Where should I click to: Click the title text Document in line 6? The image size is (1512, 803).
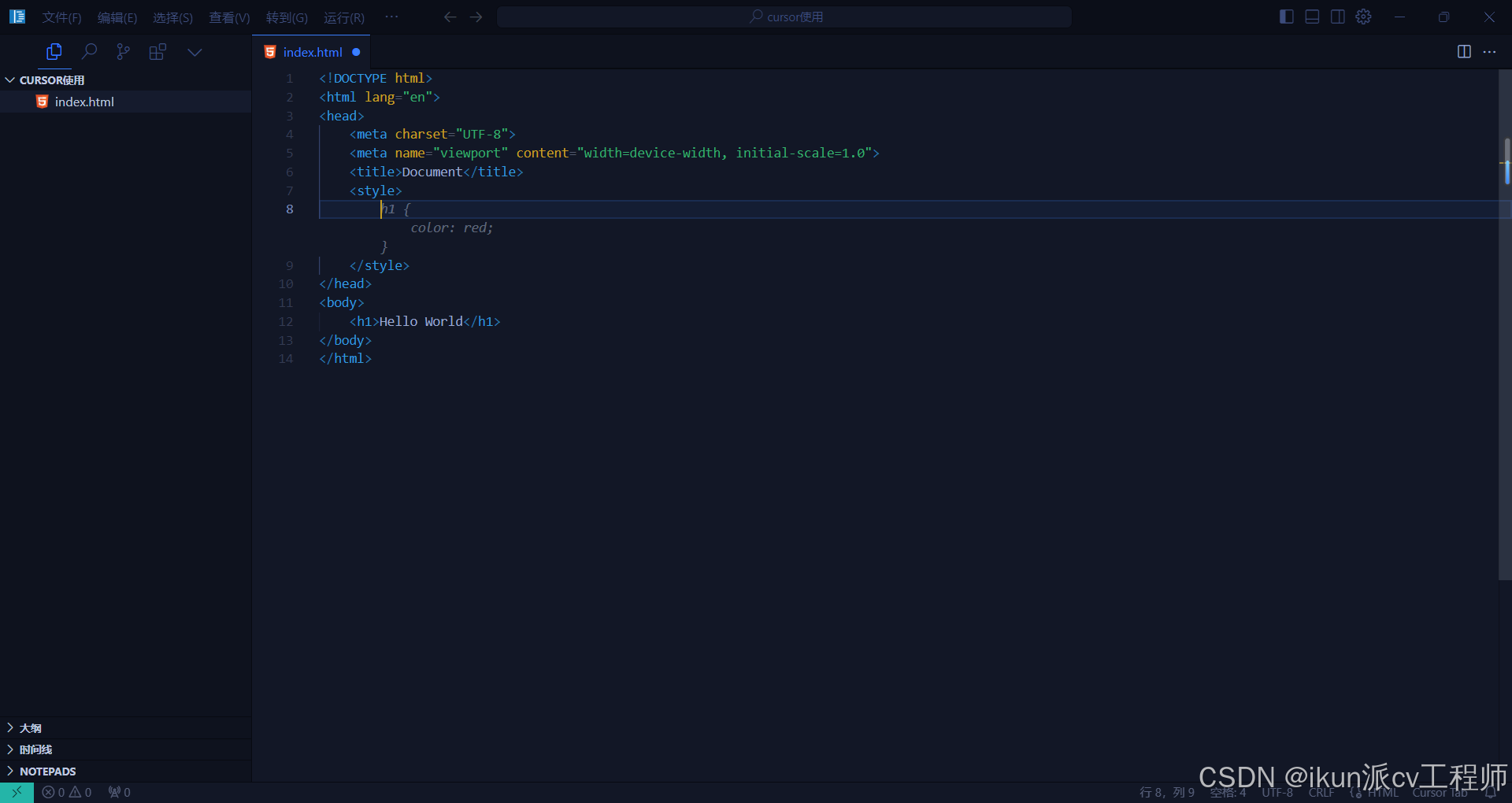click(x=432, y=172)
